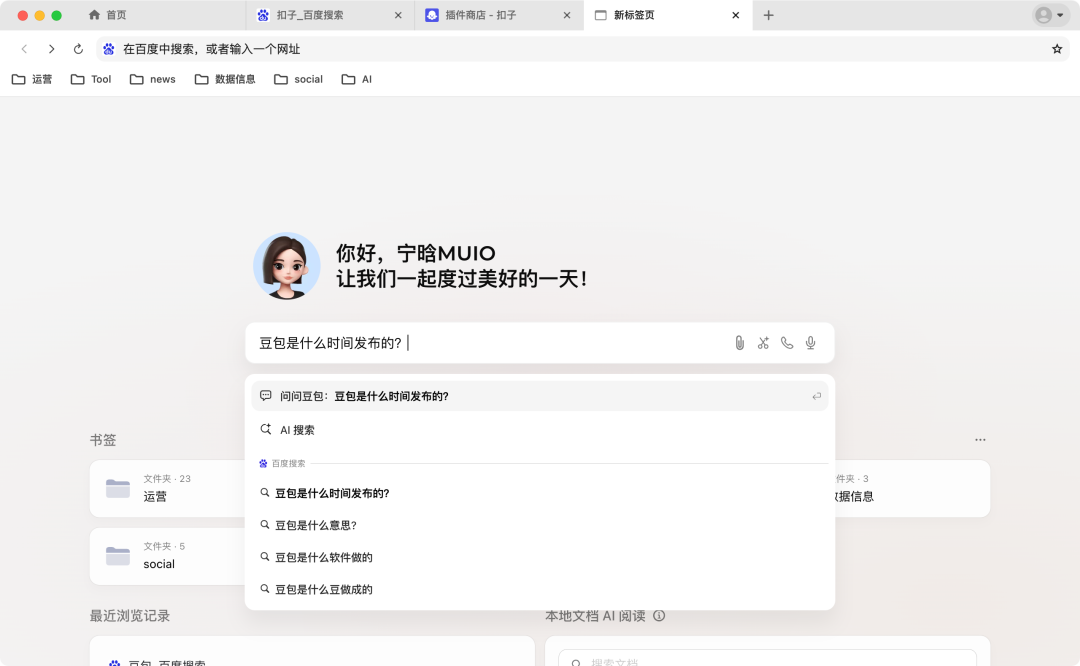Bookmark this page with the star icon
Viewport: 1080px width, 666px height.
point(1056,48)
